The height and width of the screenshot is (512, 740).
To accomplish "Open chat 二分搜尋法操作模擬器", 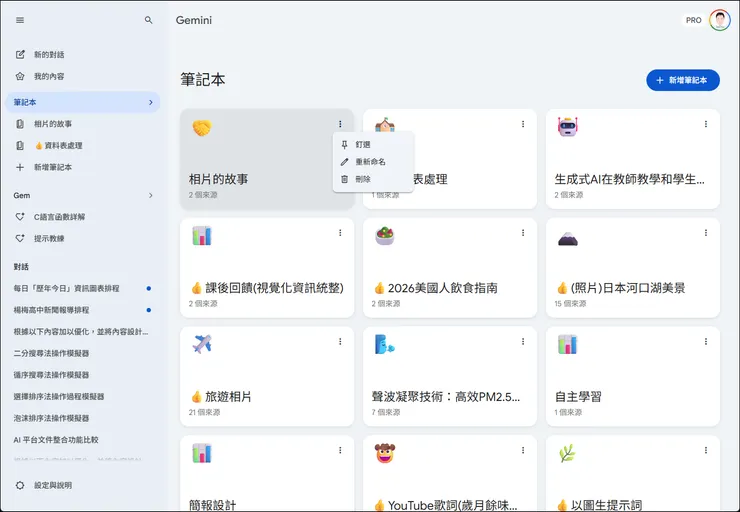I will click(51, 353).
